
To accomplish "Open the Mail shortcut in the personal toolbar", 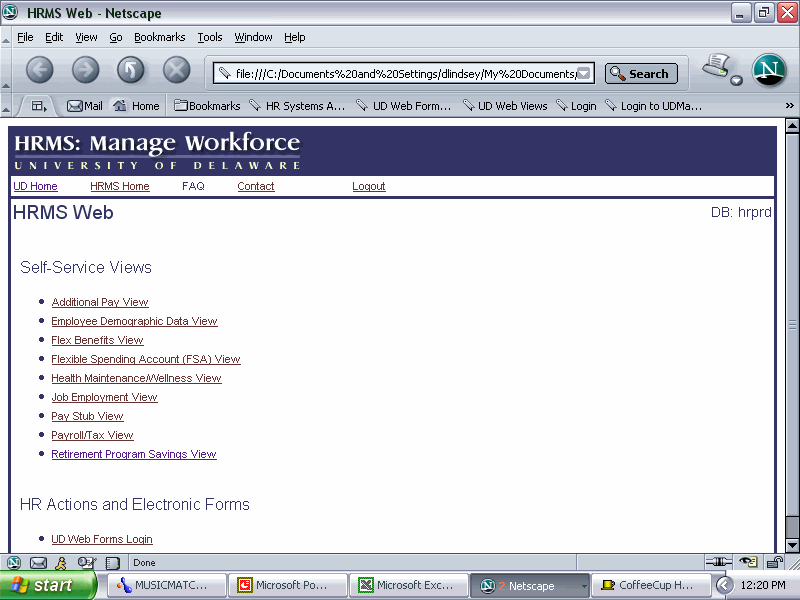I will (84, 106).
